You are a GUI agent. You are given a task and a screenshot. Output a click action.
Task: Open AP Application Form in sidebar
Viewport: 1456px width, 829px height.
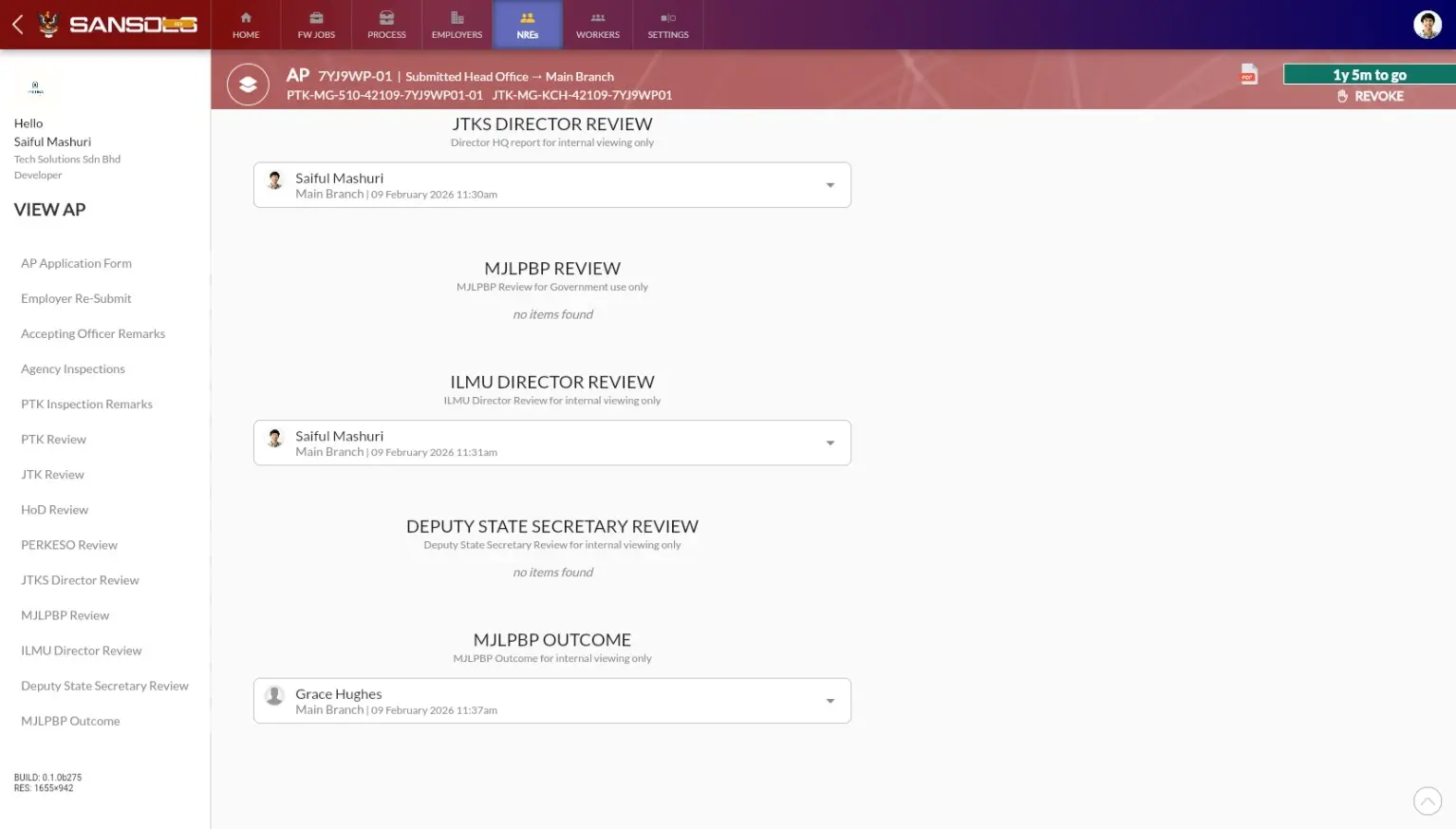(x=77, y=263)
